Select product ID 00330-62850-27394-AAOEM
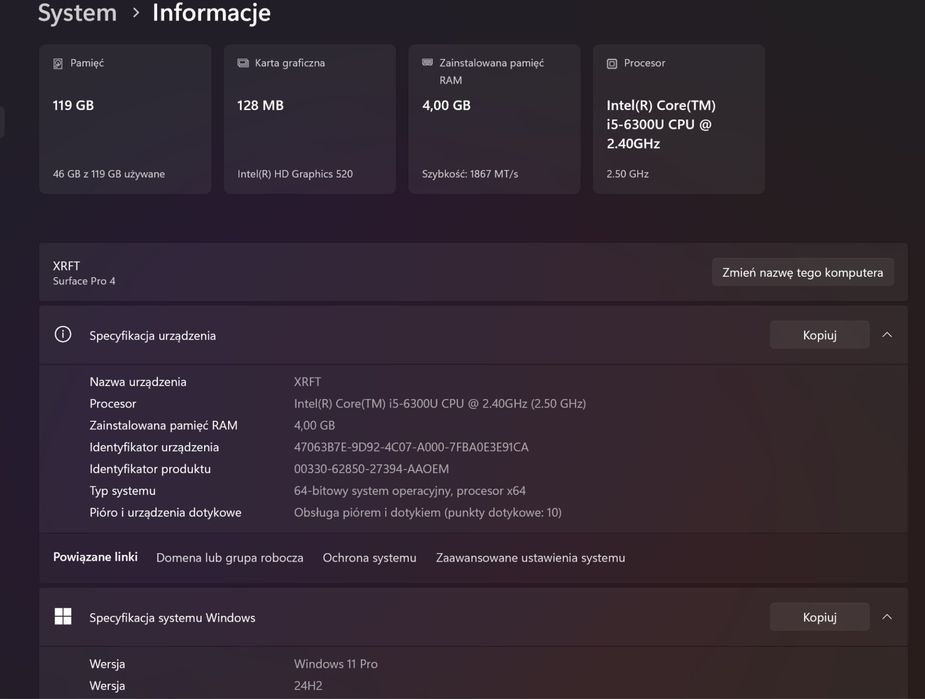Image resolution: width=925 pixels, height=699 pixels. pyautogui.click(x=371, y=469)
